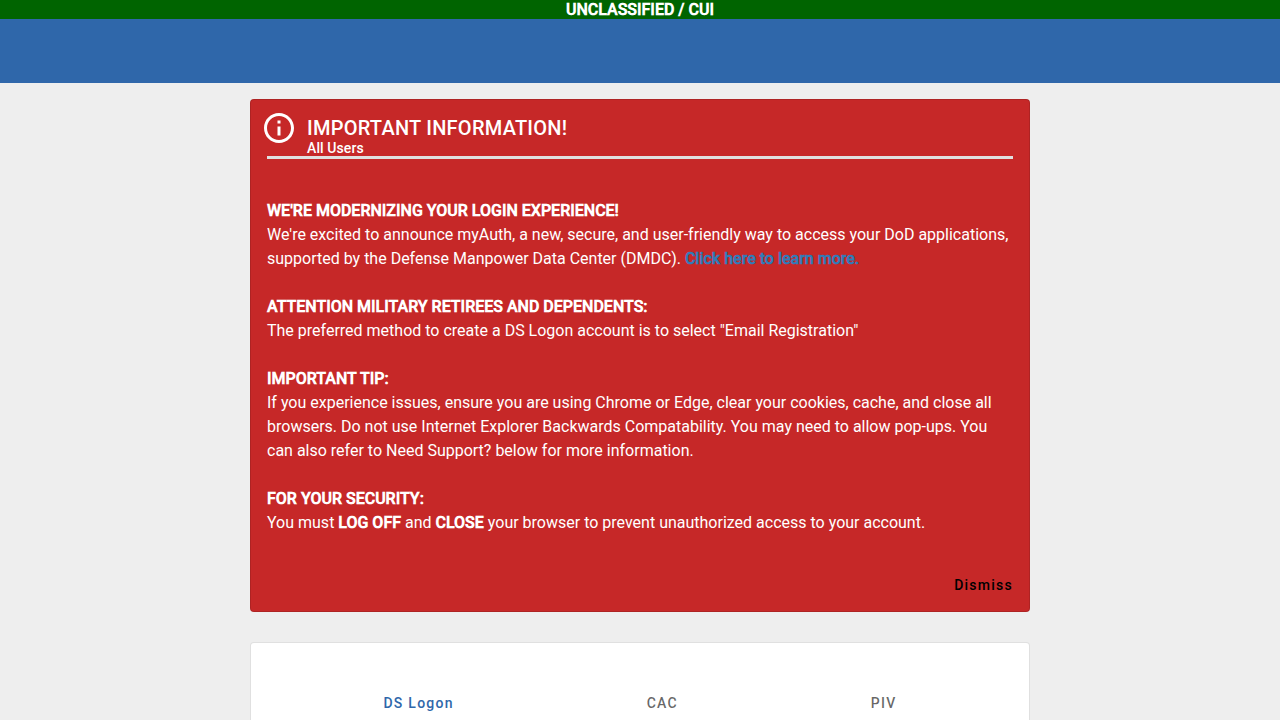
Task: Click the 'IMPORTANT TIP:' heading
Action: [328, 378]
